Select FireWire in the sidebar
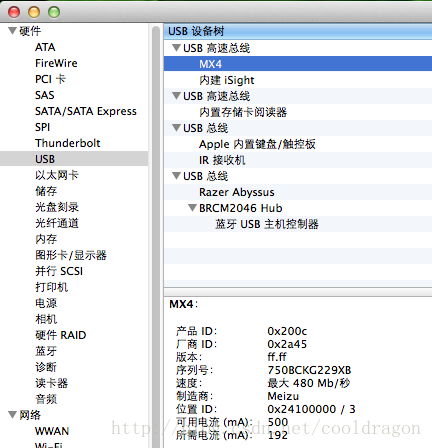This screenshot has height=448, width=432. (56, 63)
